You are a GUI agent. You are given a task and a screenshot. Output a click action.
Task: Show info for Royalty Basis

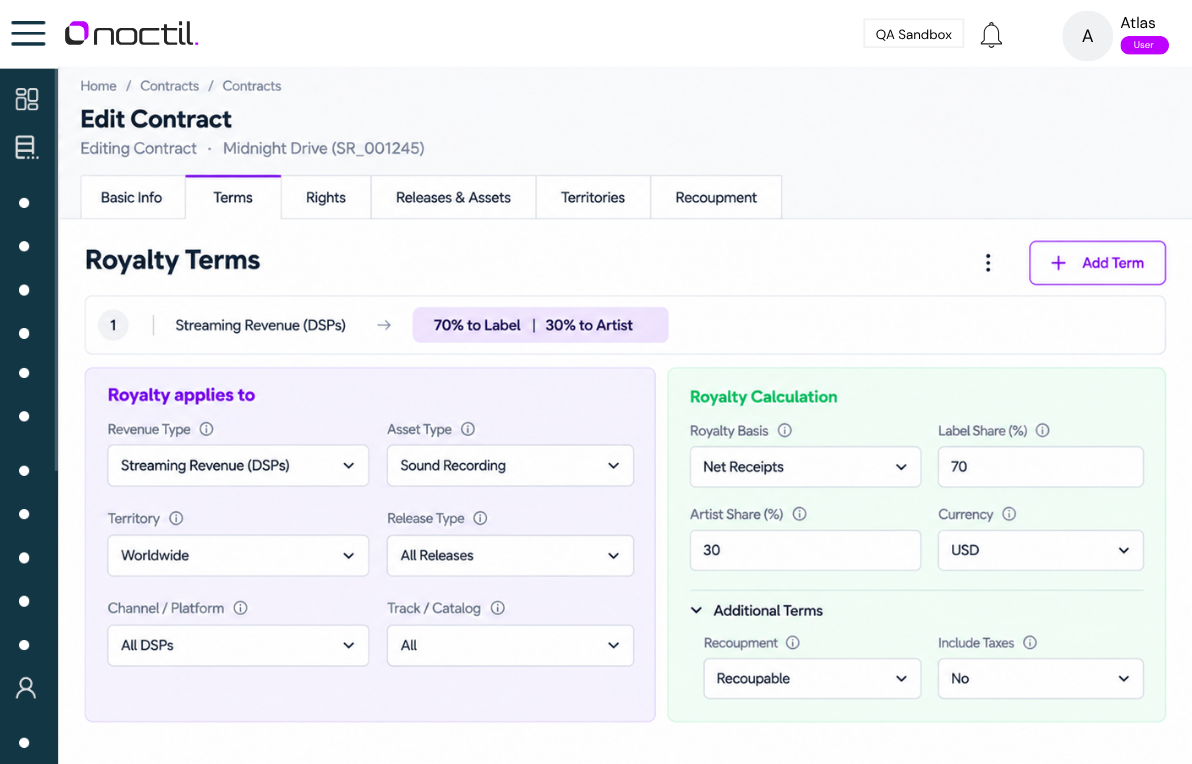785,431
